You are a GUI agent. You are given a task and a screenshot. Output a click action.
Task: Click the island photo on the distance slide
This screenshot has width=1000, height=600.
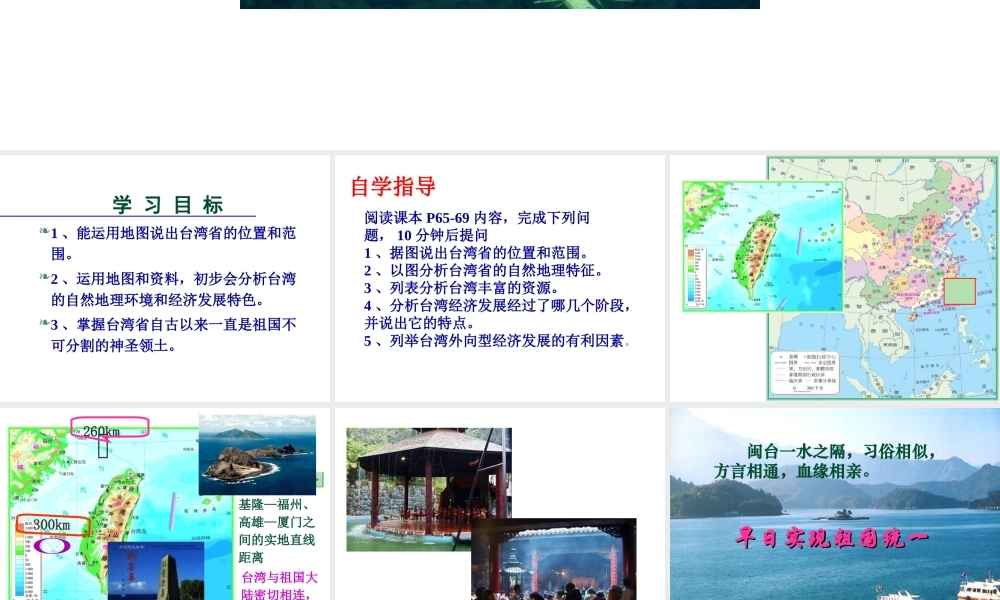click(x=257, y=455)
